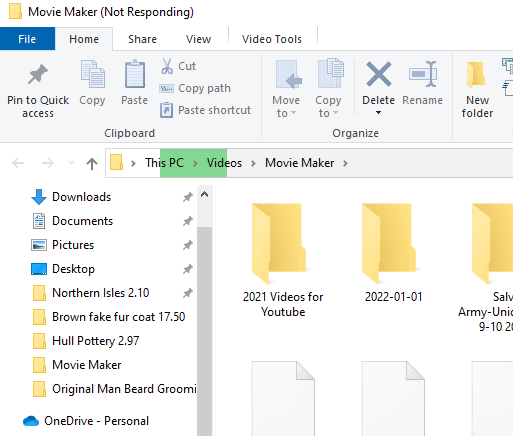Expand chevron after This PC breadcrumb
Image resolution: width=513 pixels, height=436 pixels.
[x=195, y=163]
